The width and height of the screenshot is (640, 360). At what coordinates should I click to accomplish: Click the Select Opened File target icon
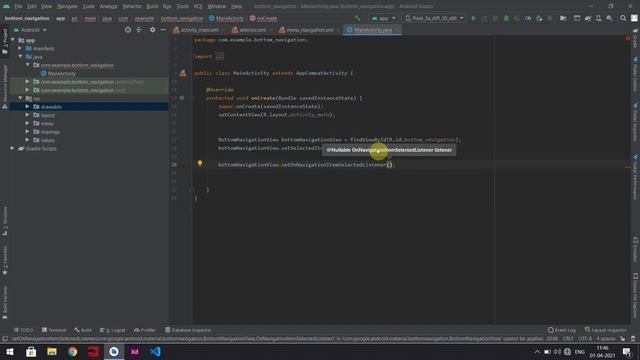[x=128, y=30]
